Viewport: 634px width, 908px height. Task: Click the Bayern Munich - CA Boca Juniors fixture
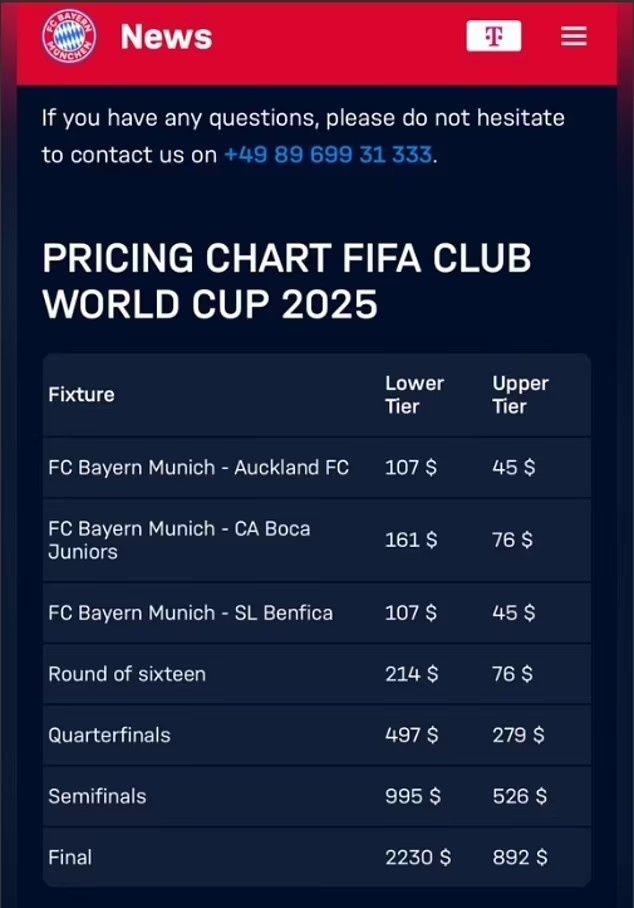tap(179, 540)
